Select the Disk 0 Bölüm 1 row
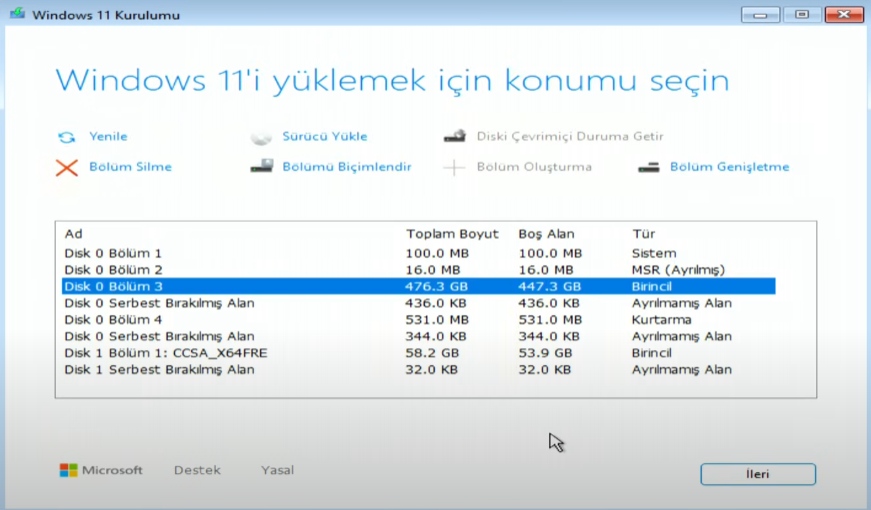Image resolution: width=871 pixels, height=510 pixels. [419, 253]
